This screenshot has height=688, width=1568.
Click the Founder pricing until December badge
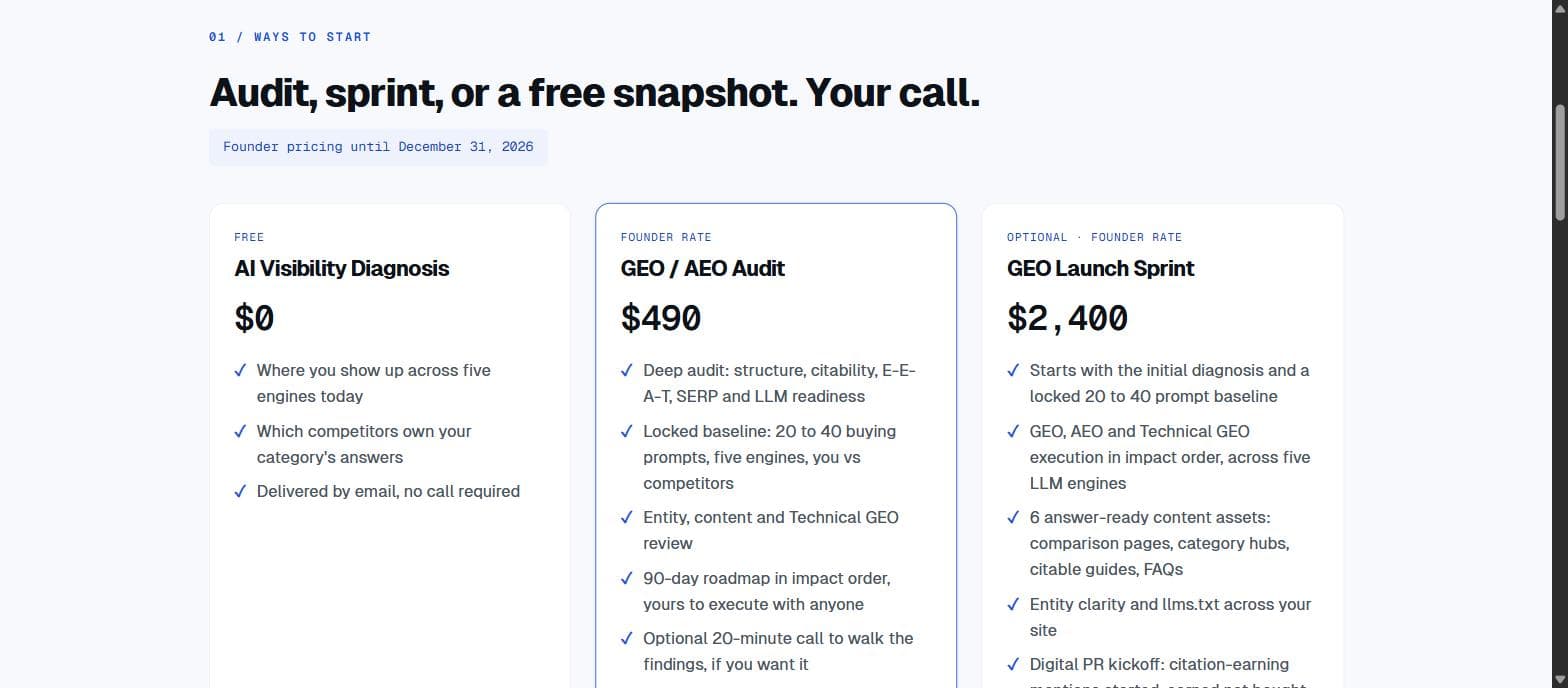(x=378, y=147)
